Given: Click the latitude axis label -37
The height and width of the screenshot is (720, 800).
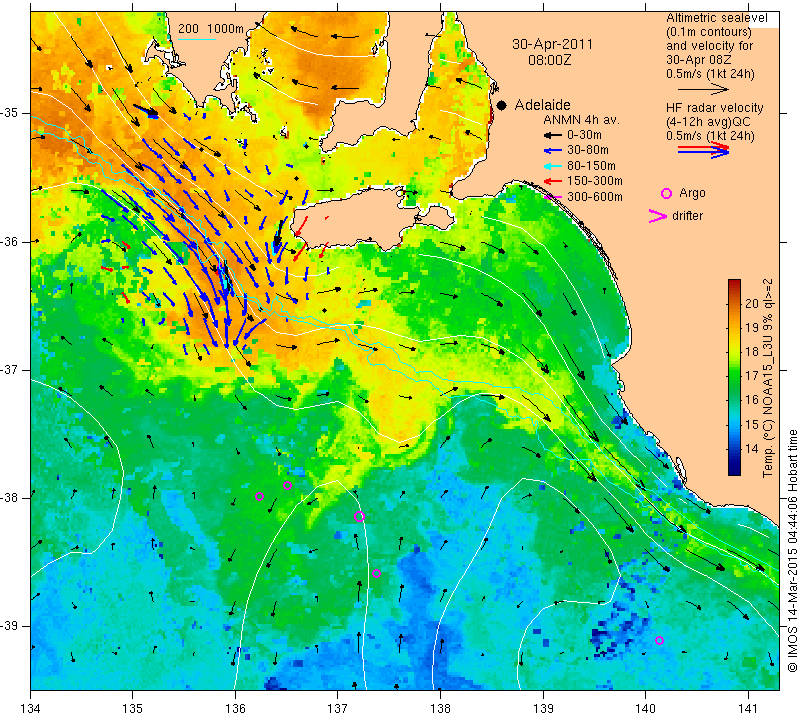Looking at the screenshot, I should [10, 369].
